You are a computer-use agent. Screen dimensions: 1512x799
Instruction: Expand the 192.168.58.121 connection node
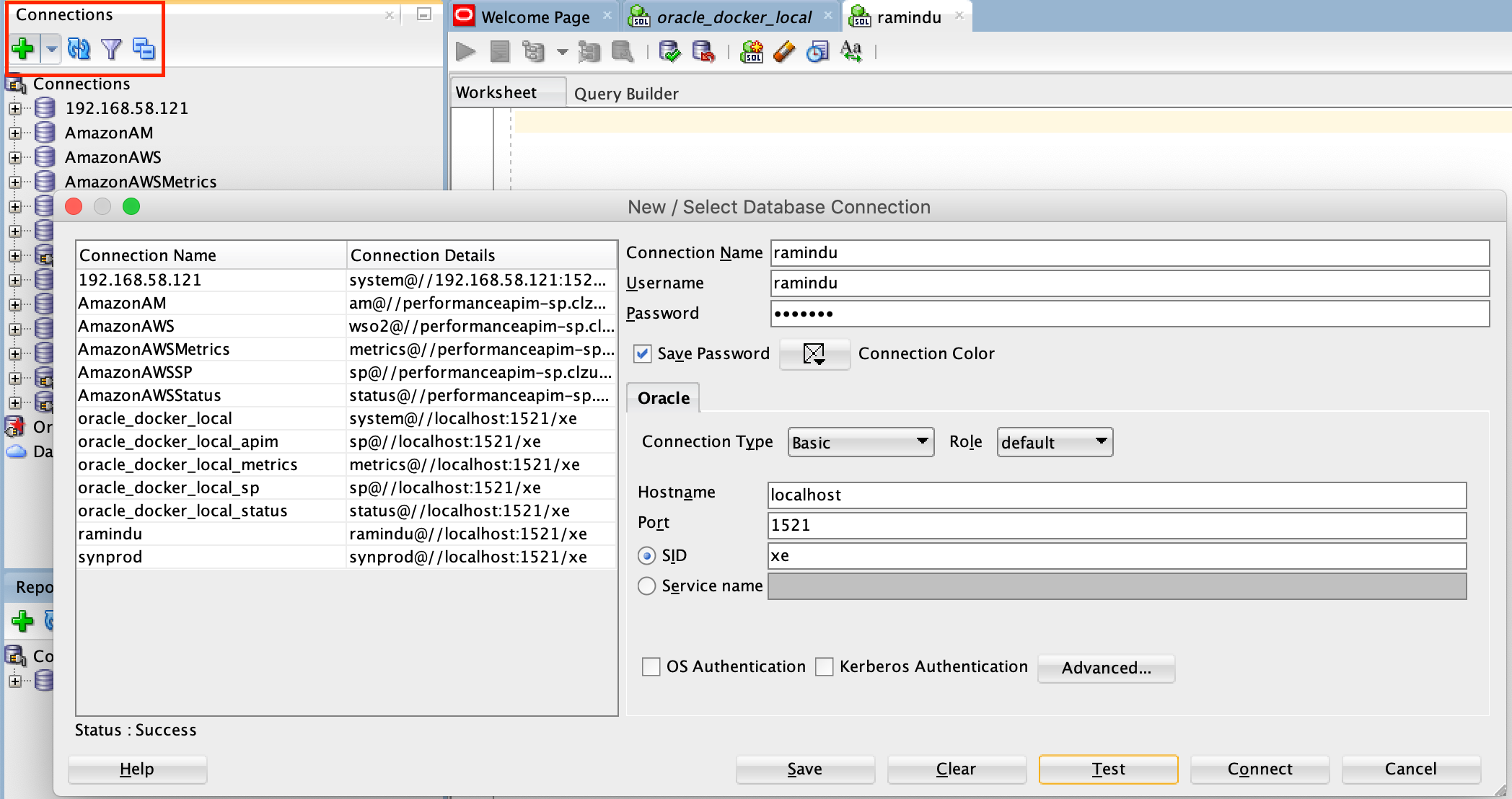(x=15, y=109)
